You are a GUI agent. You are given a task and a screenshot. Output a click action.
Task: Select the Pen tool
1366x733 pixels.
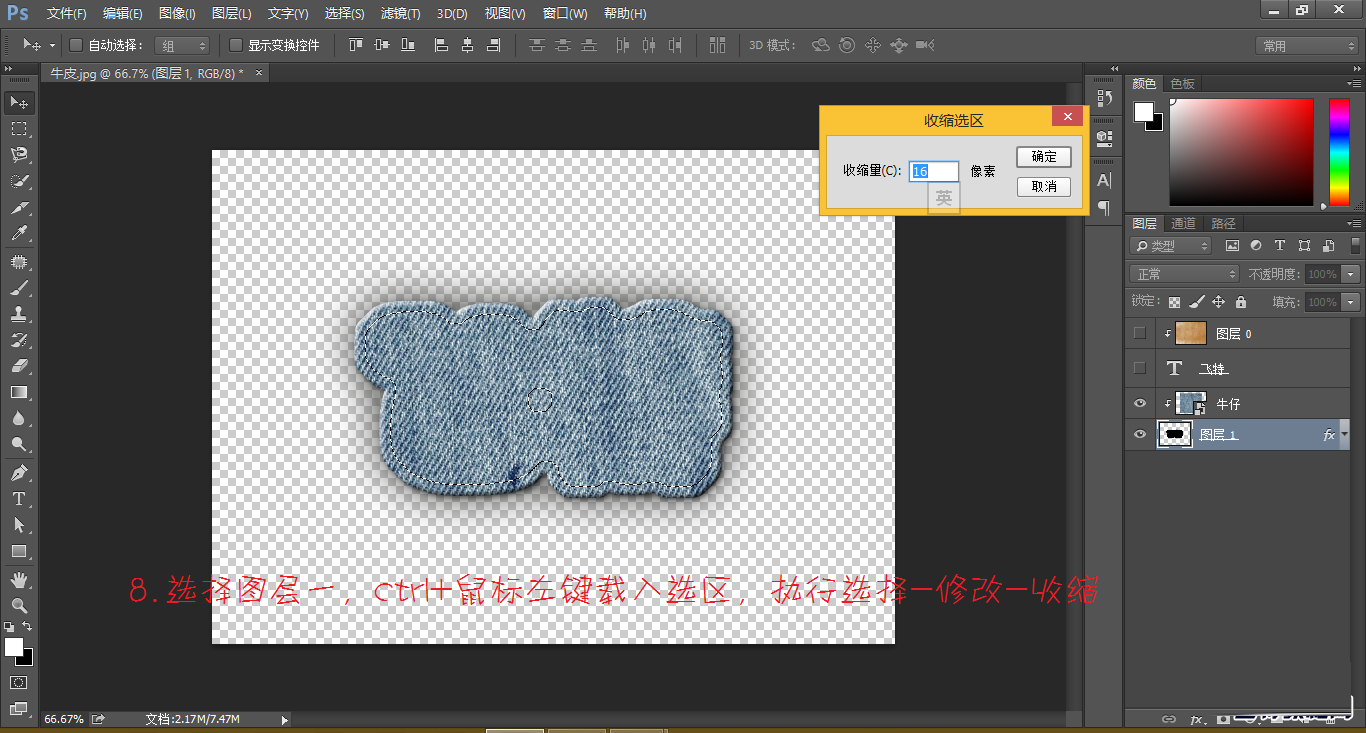[18, 472]
